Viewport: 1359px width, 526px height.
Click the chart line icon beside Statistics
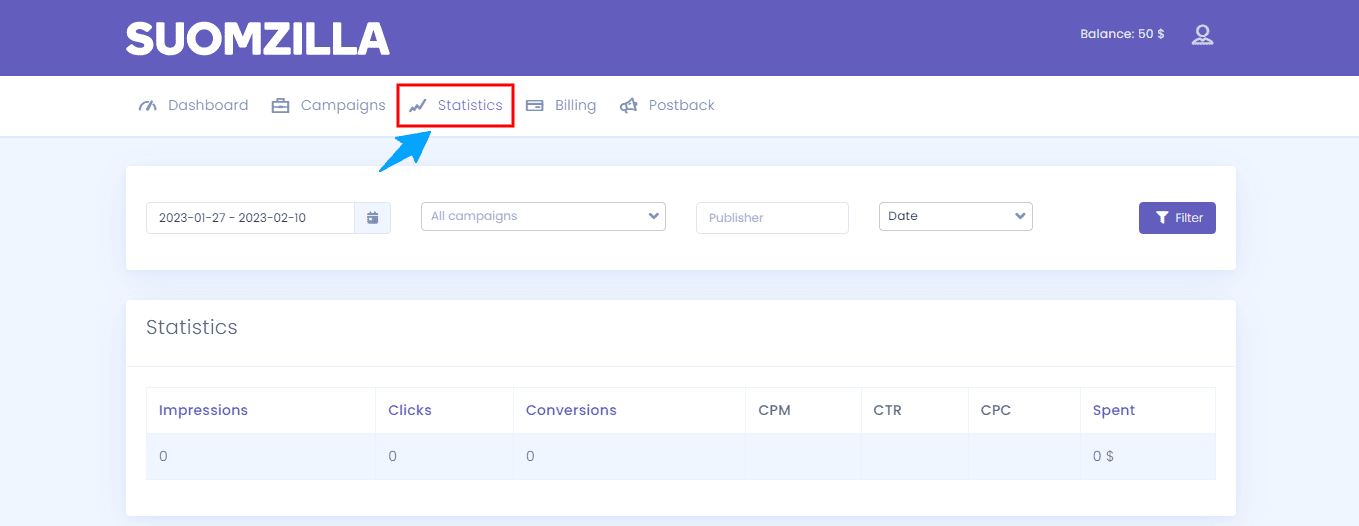click(418, 106)
